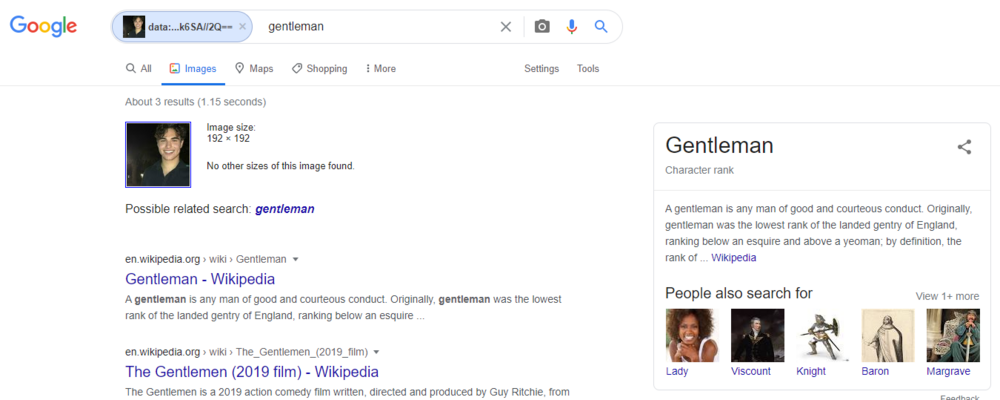This screenshot has height=400, width=1000.
Task: Go to the Shopping tab
Action: click(x=320, y=69)
